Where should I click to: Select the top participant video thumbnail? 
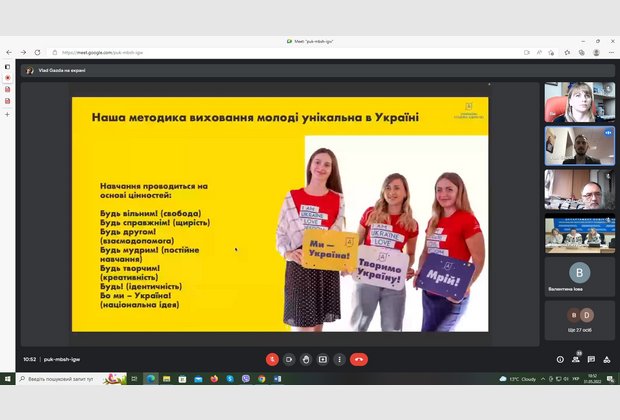(579, 102)
